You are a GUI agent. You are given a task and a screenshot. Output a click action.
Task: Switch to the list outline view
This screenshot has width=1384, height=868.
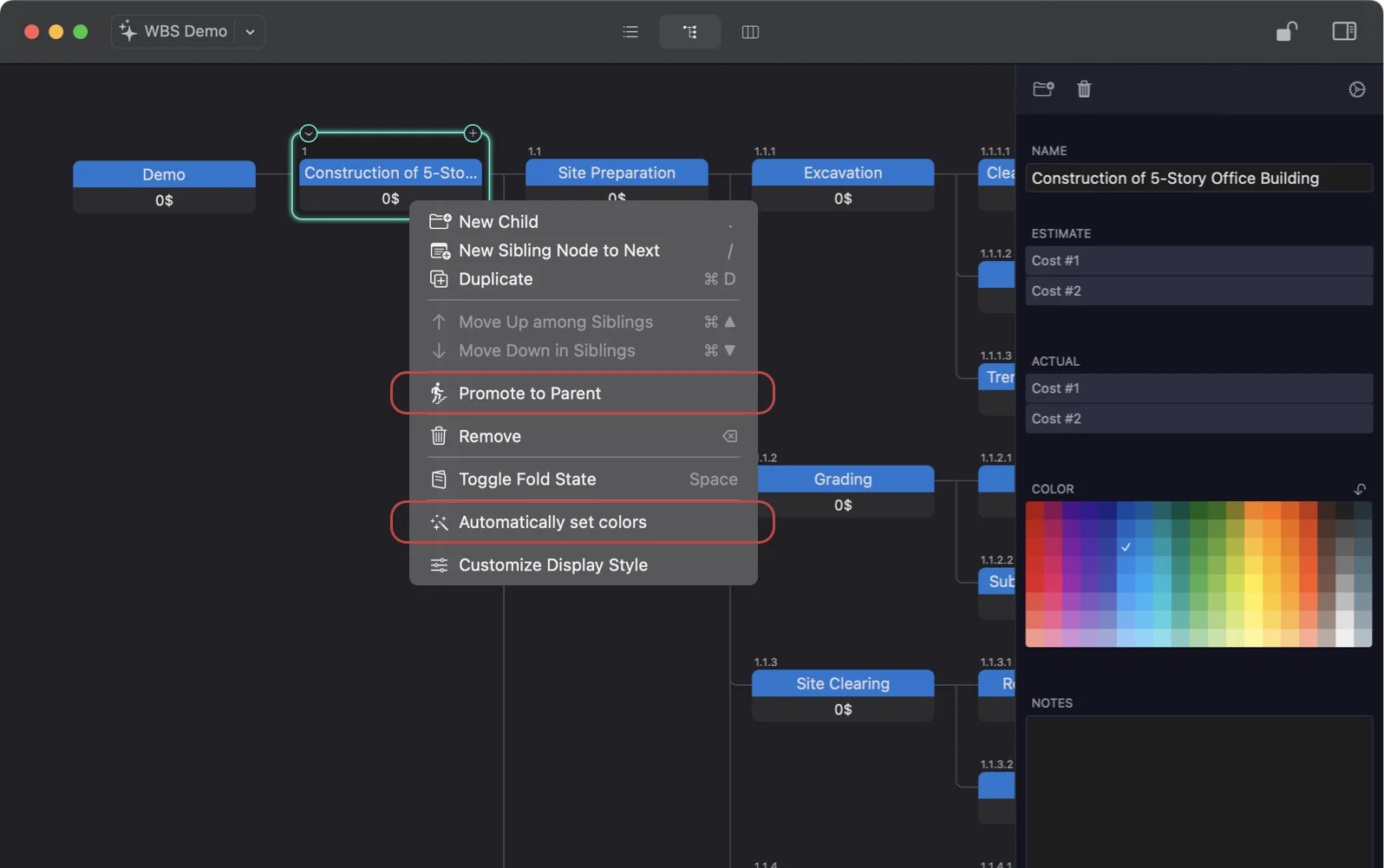pos(630,32)
